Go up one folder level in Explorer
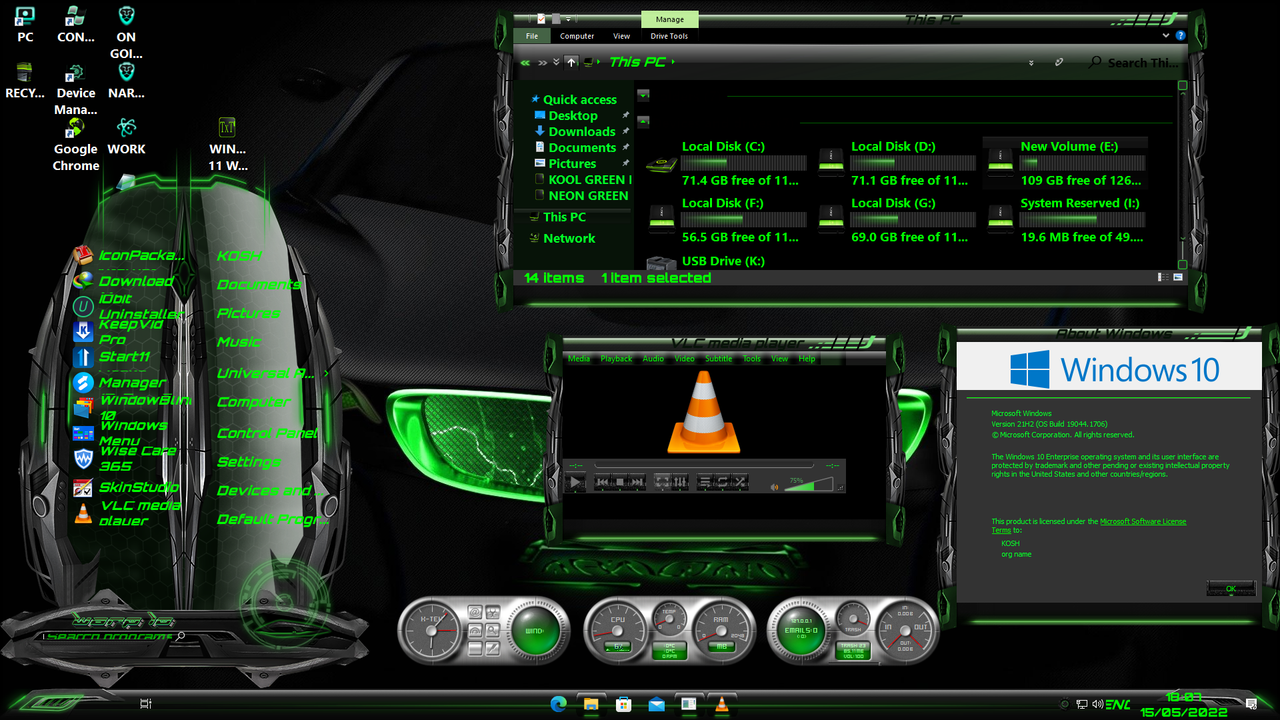The image size is (1280, 720). (x=571, y=62)
